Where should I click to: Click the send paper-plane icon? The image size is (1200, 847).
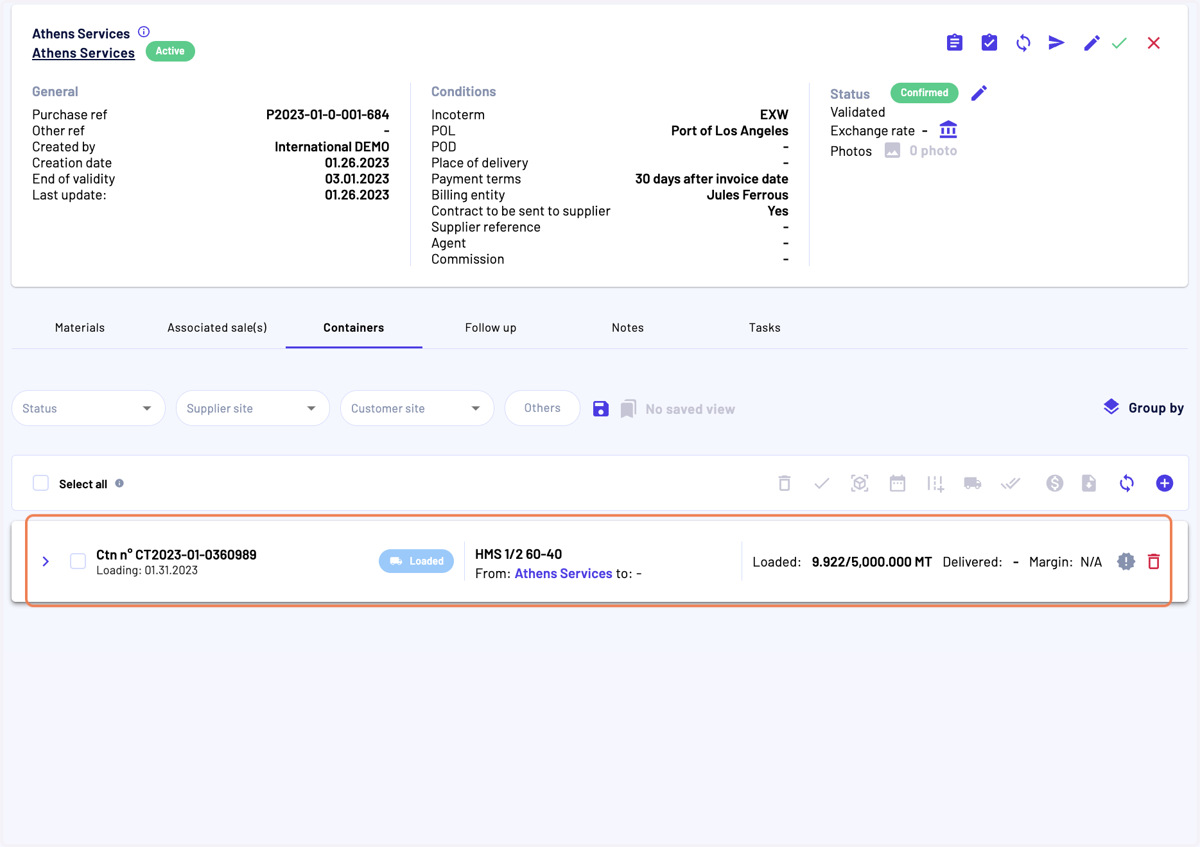tap(1057, 43)
